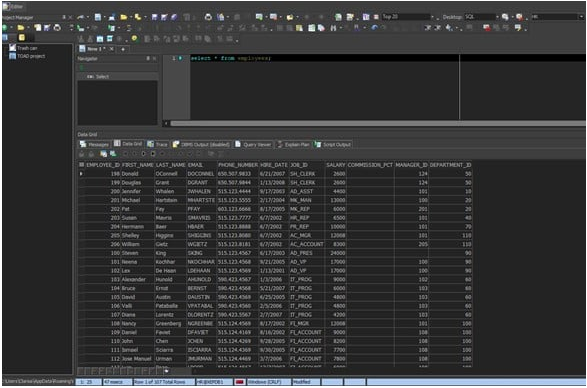Switch to the Messages tab
This screenshot has width=587, height=388.
pyautogui.click(x=95, y=145)
